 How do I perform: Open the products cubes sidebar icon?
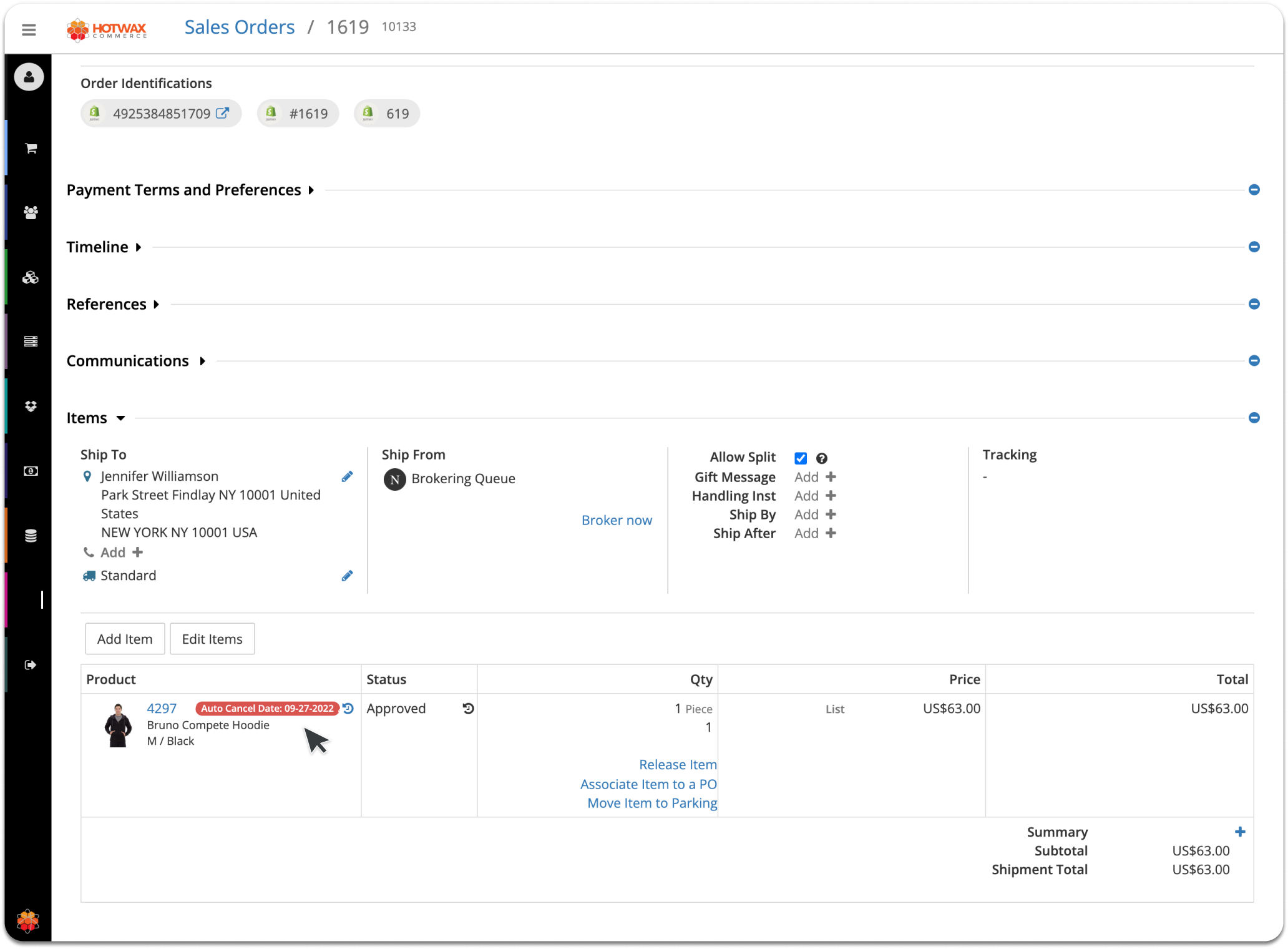coord(31,277)
